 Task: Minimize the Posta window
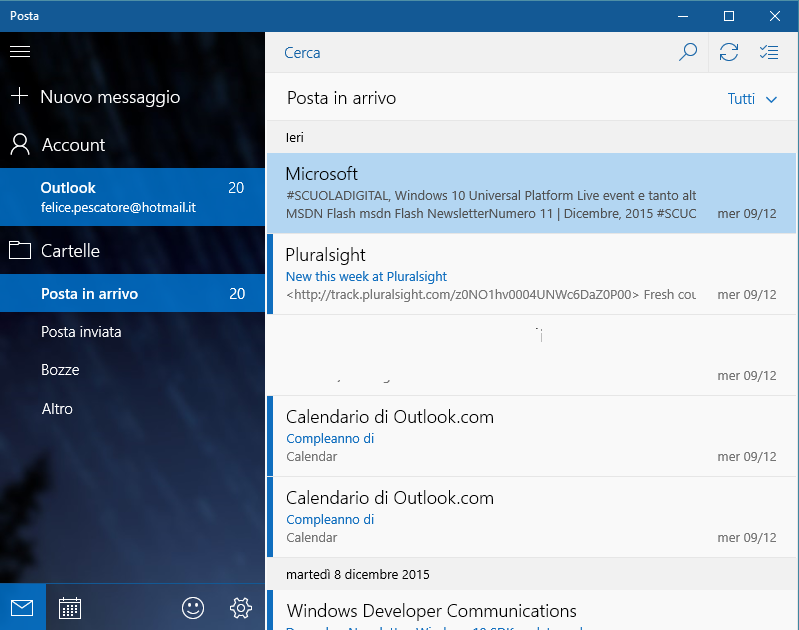(x=683, y=16)
